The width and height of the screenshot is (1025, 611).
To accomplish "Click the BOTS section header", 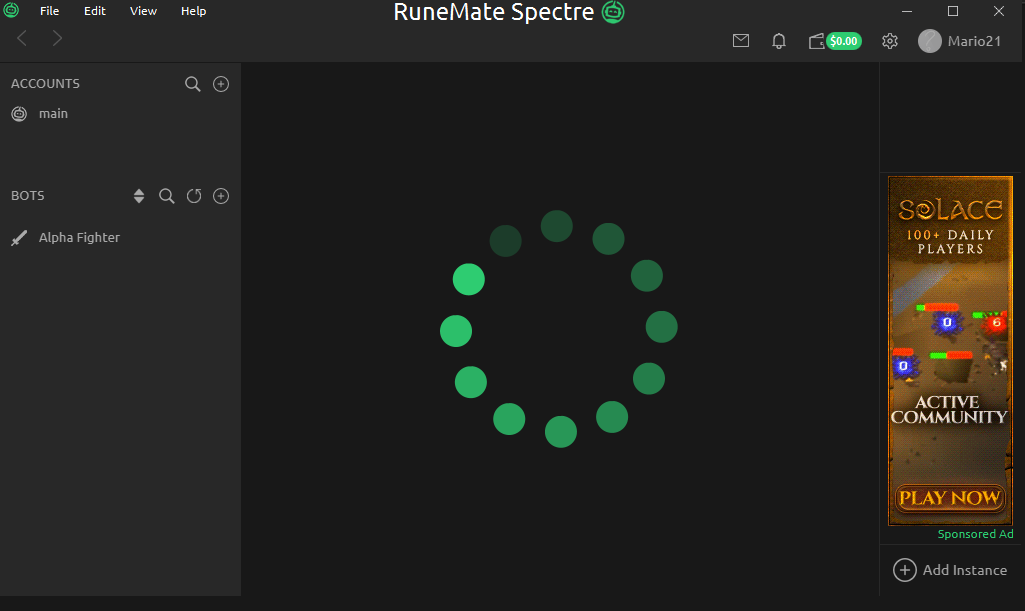I will coord(27,196).
